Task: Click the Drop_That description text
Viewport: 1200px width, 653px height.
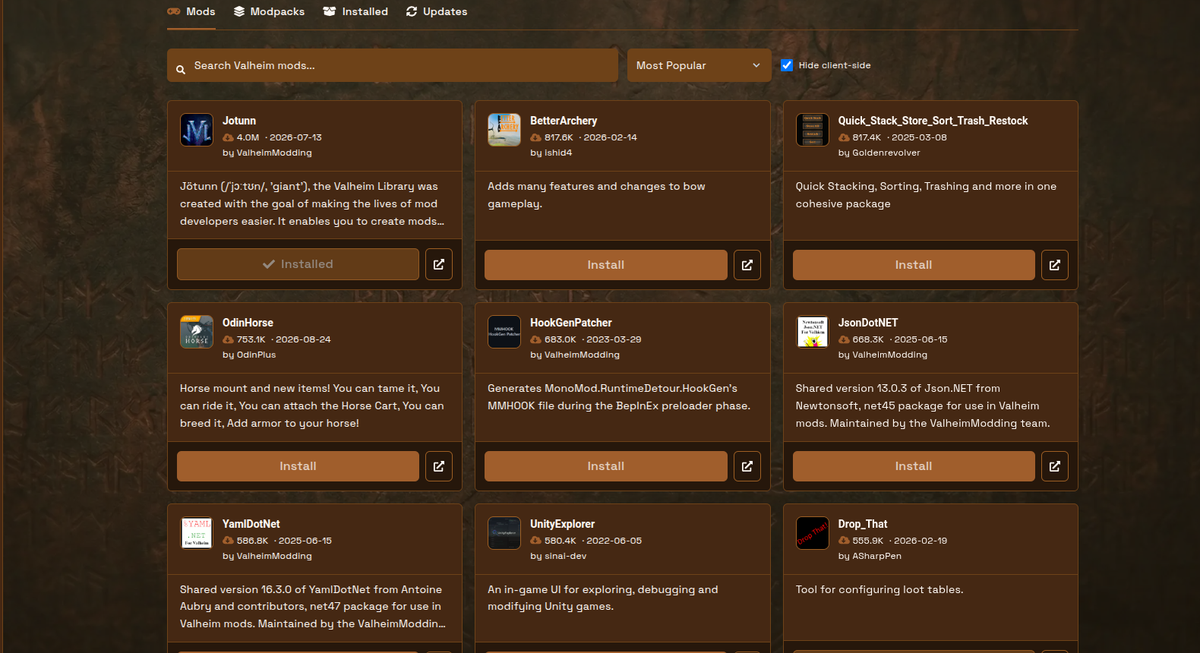Action: (880, 590)
